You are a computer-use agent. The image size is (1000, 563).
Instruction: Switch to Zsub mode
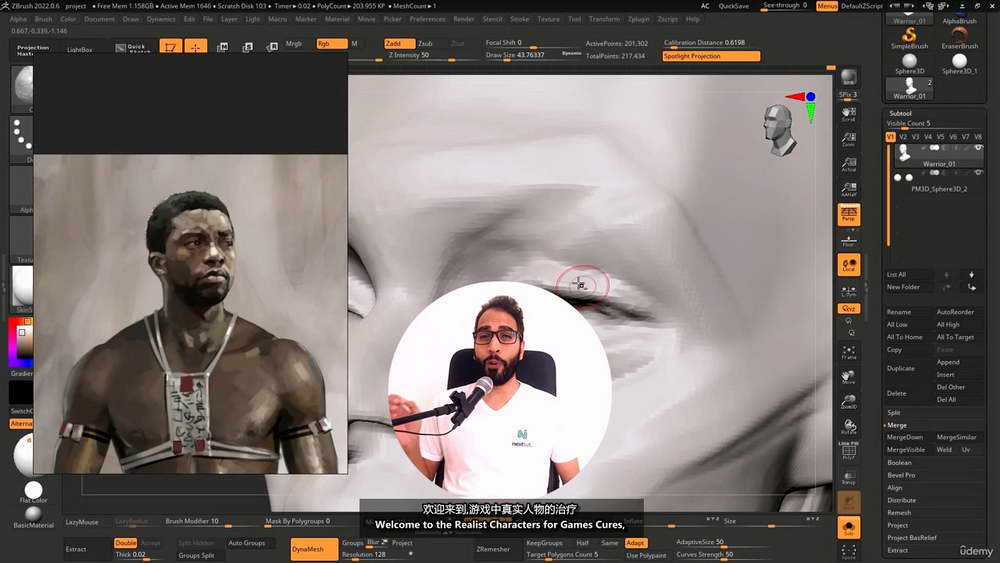pyautogui.click(x=425, y=43)
